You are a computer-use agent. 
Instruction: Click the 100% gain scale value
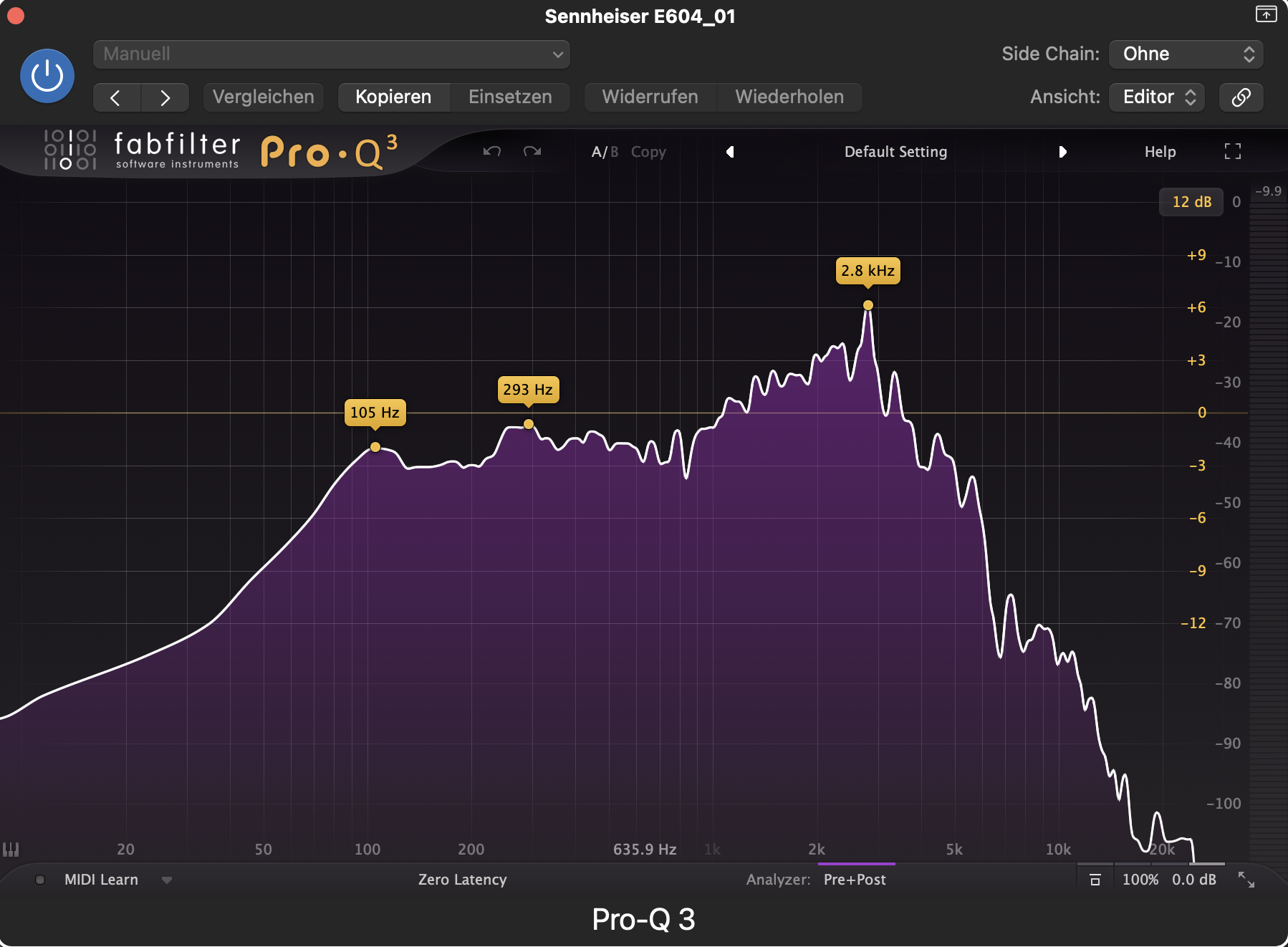(x=1140, y=880)
